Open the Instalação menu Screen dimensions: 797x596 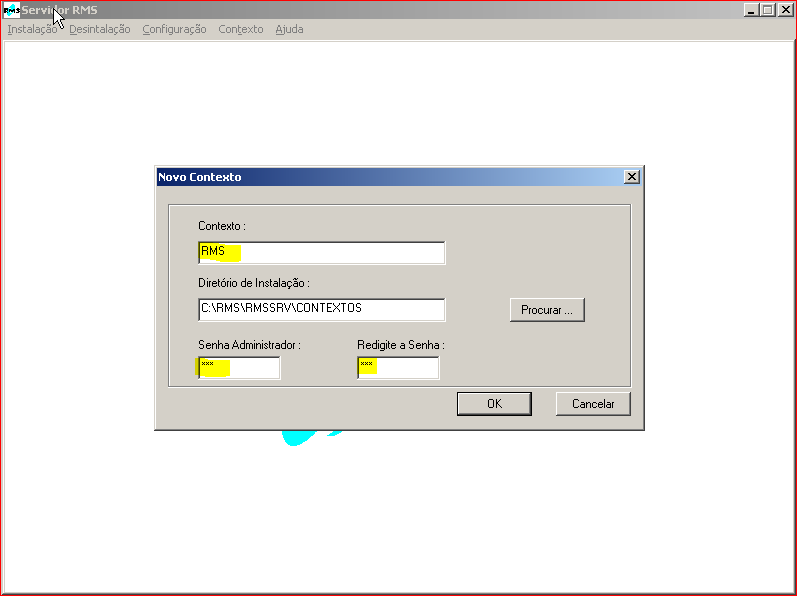[32, 29]
